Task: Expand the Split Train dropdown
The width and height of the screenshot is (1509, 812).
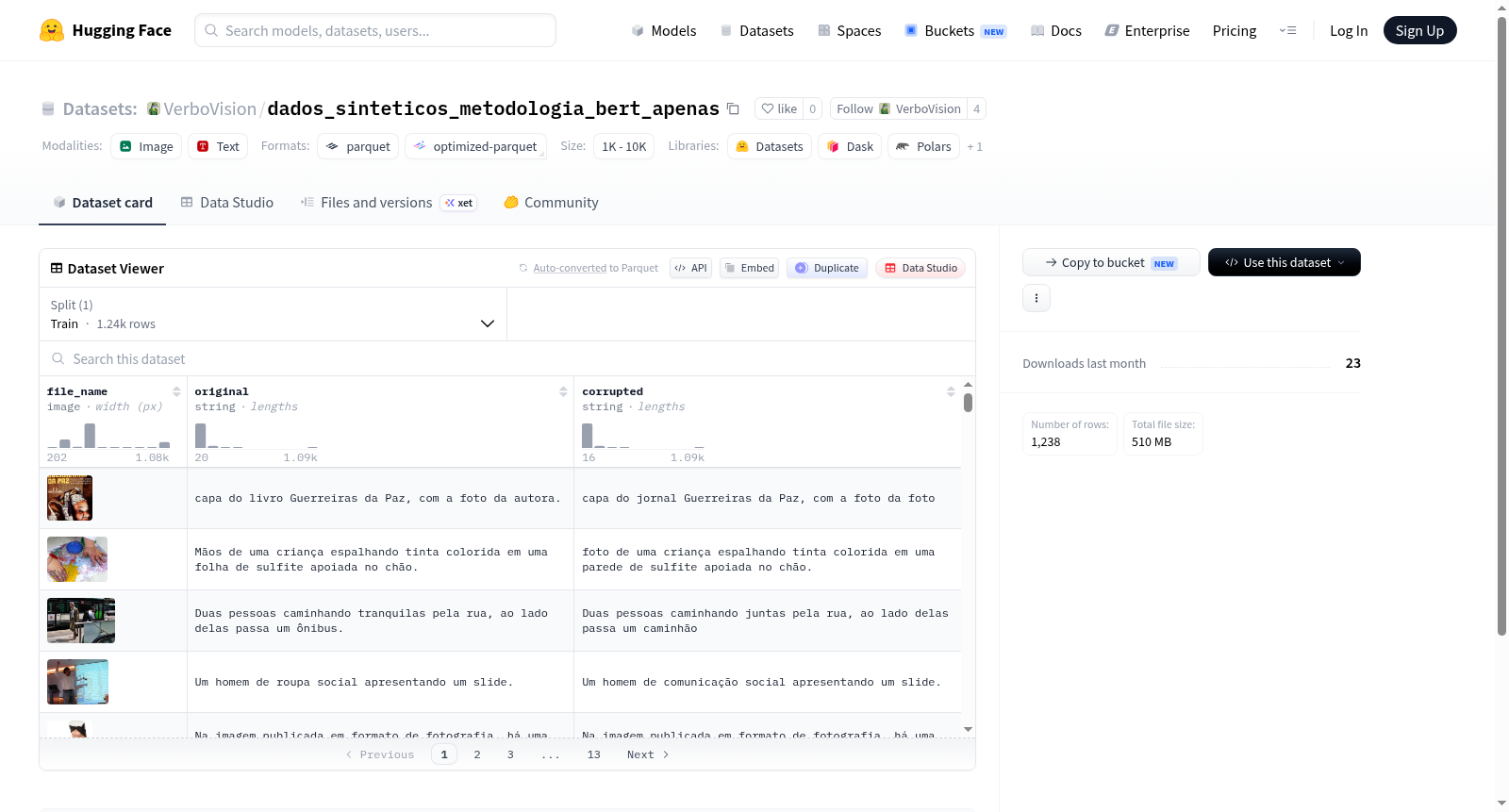Action: click(273, 314)
